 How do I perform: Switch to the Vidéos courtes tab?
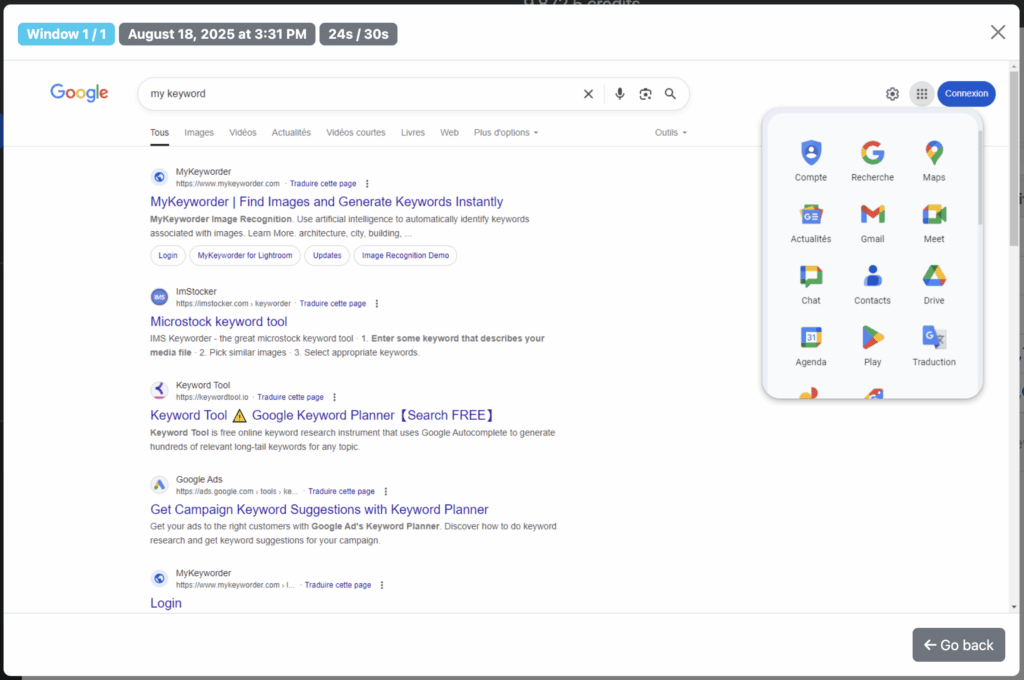coord(356,132)
